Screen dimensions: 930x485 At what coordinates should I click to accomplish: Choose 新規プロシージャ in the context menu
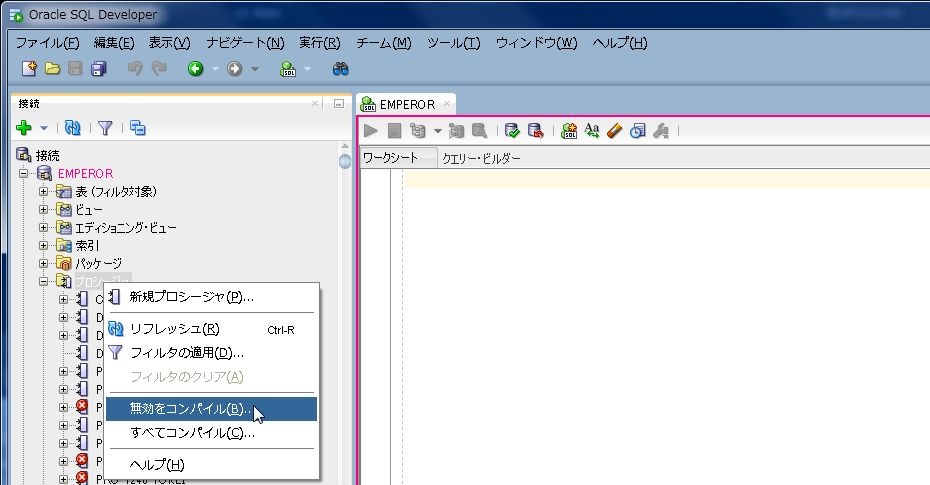point(191,297)
